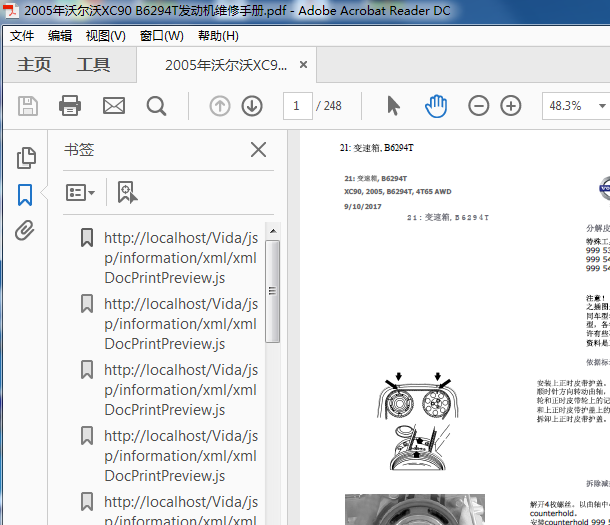Select the 2005年沃尔沃XC9... document tab
Viewport: 610px width, 525px height.
click(226, 65)
